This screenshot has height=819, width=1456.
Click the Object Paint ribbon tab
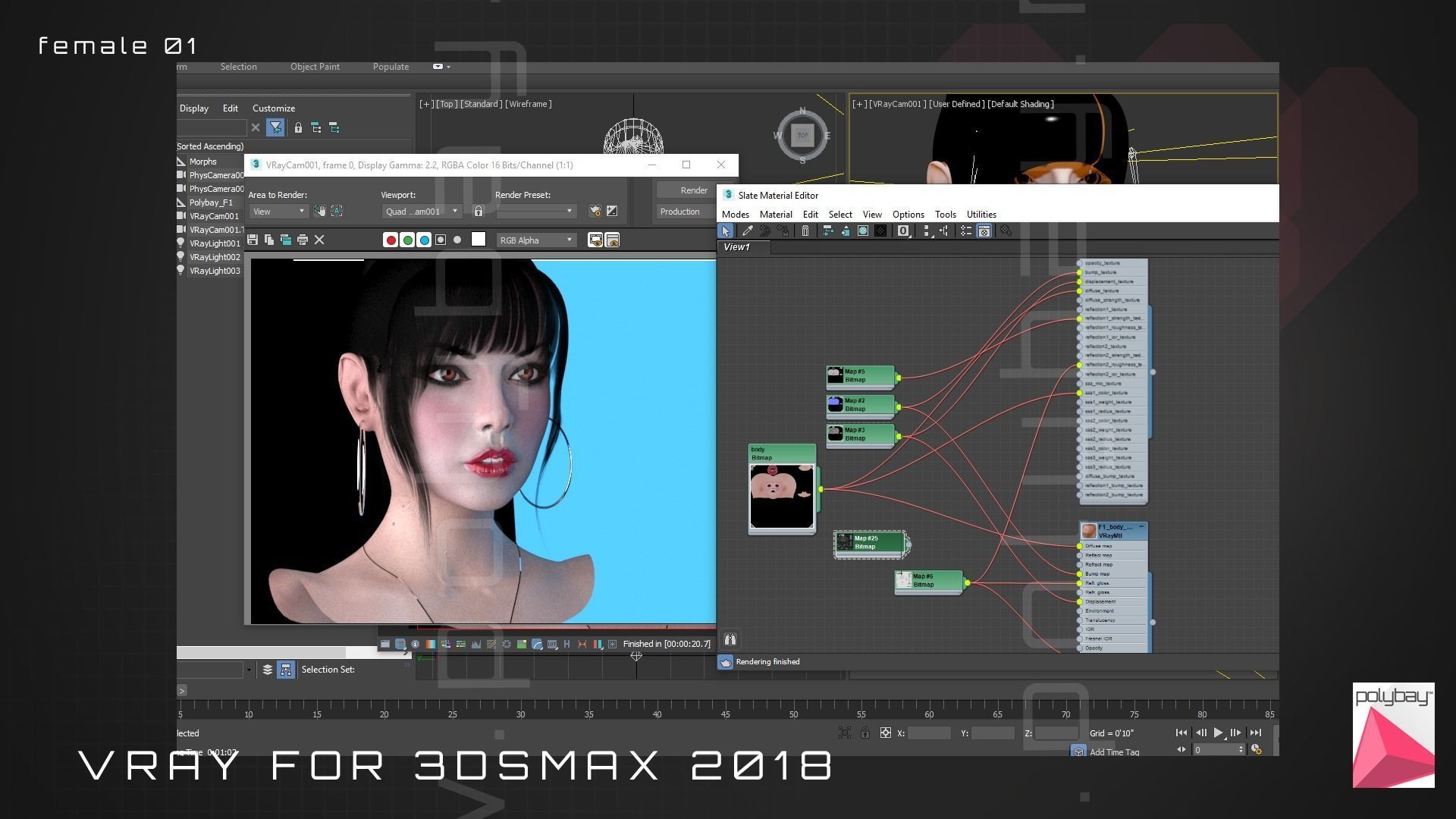click(315, 67)
